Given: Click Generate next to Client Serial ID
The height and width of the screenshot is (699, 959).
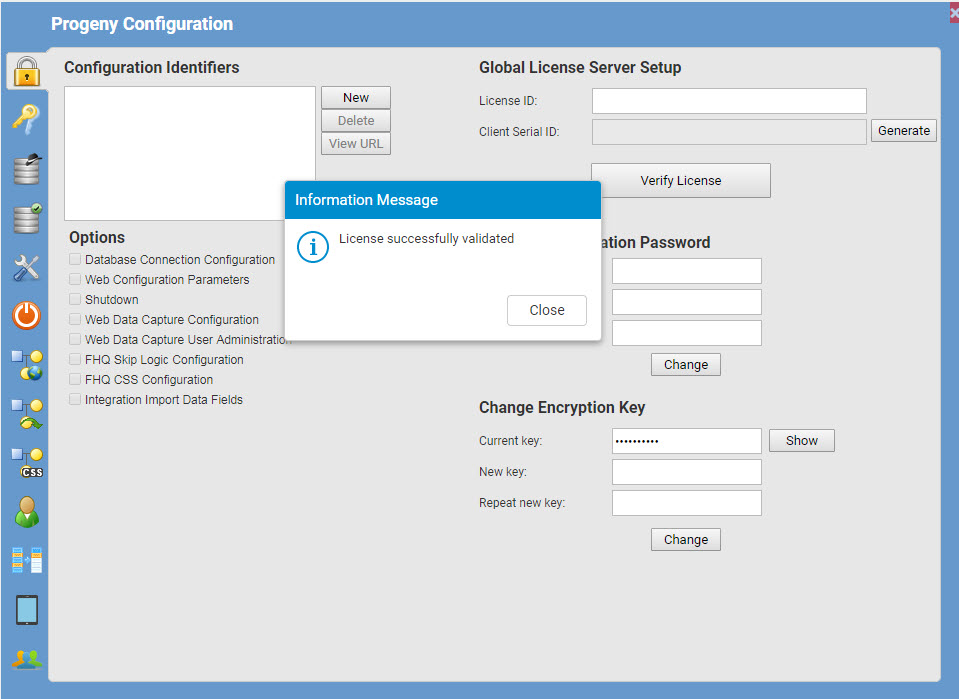Looking at the screenshot, I should 904,131.
